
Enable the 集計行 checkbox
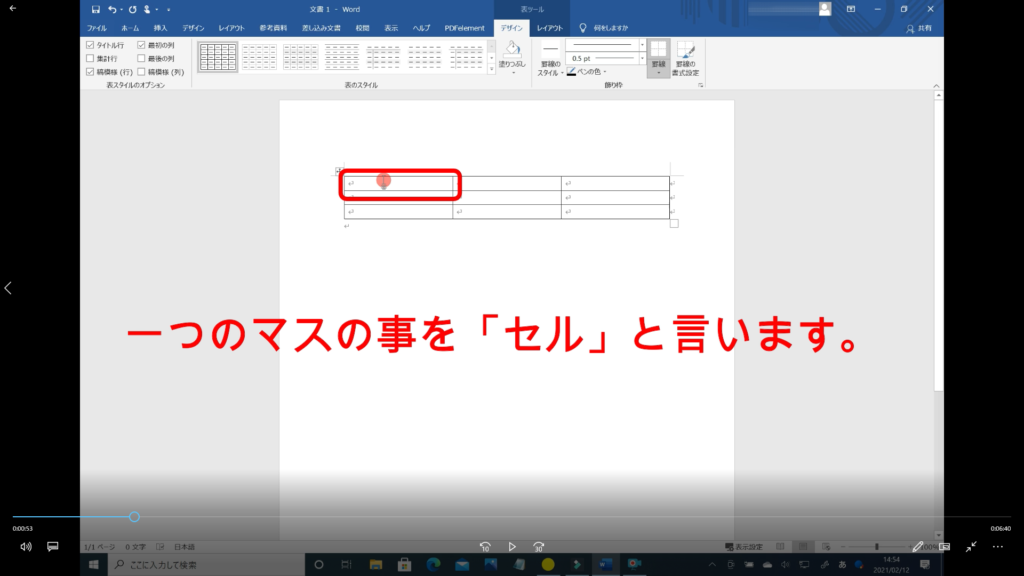[91, 59]
